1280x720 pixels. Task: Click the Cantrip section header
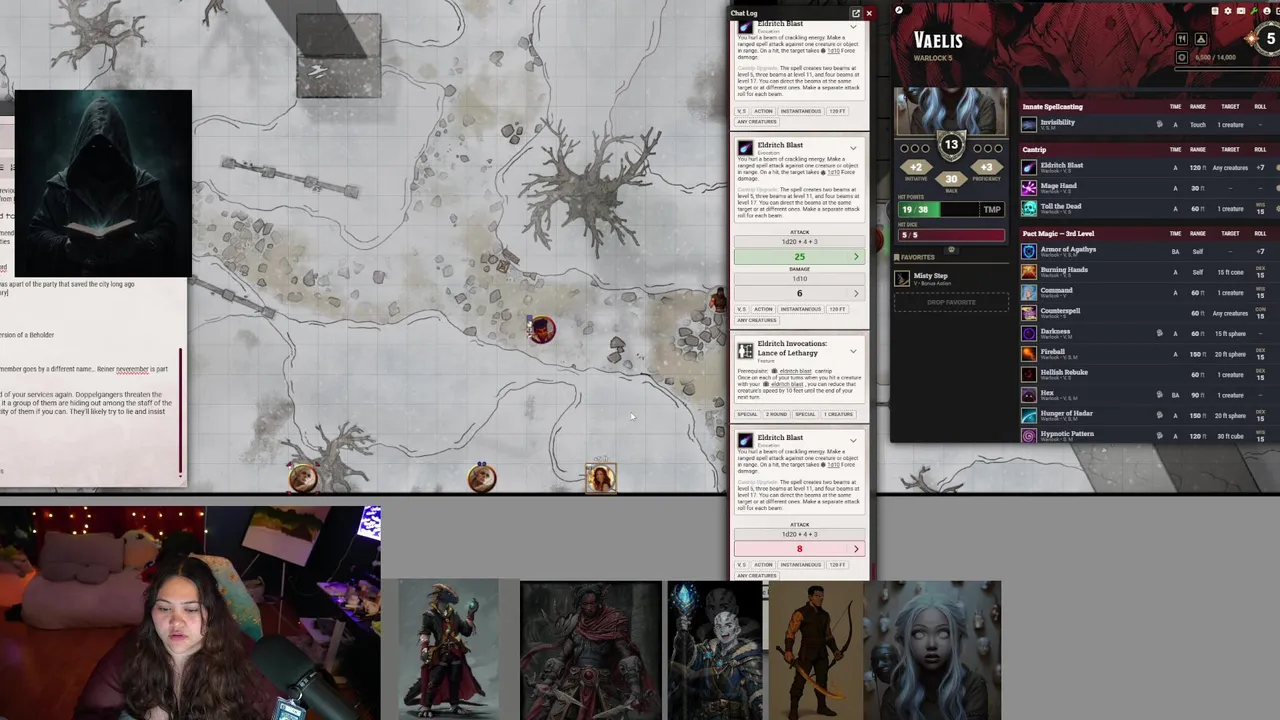(1034, 149)
